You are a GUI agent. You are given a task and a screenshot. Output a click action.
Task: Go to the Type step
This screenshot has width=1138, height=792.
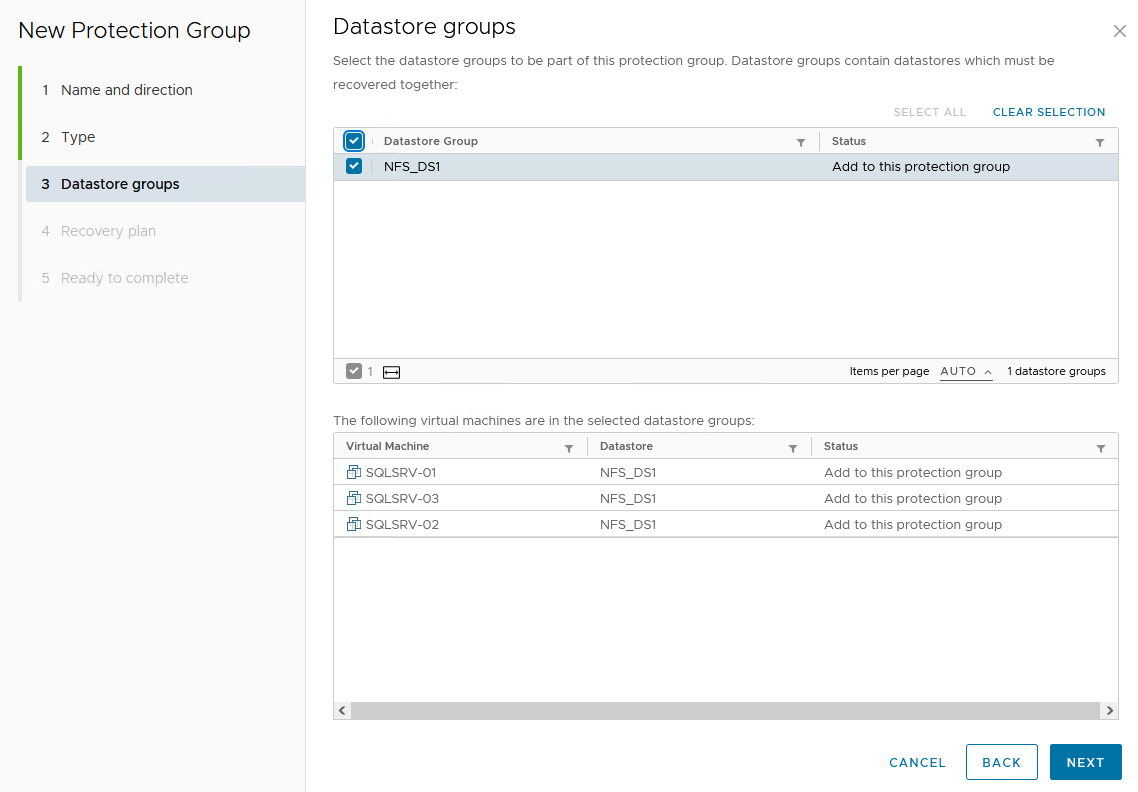(x=78, y=137)
